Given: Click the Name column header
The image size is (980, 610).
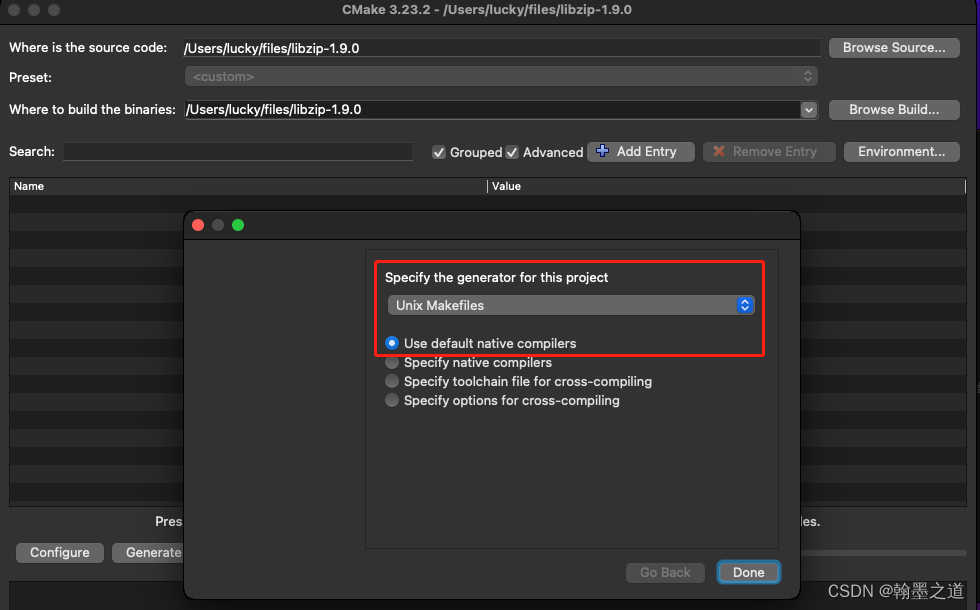Looking at the screenshot, I should coord(248,186).
